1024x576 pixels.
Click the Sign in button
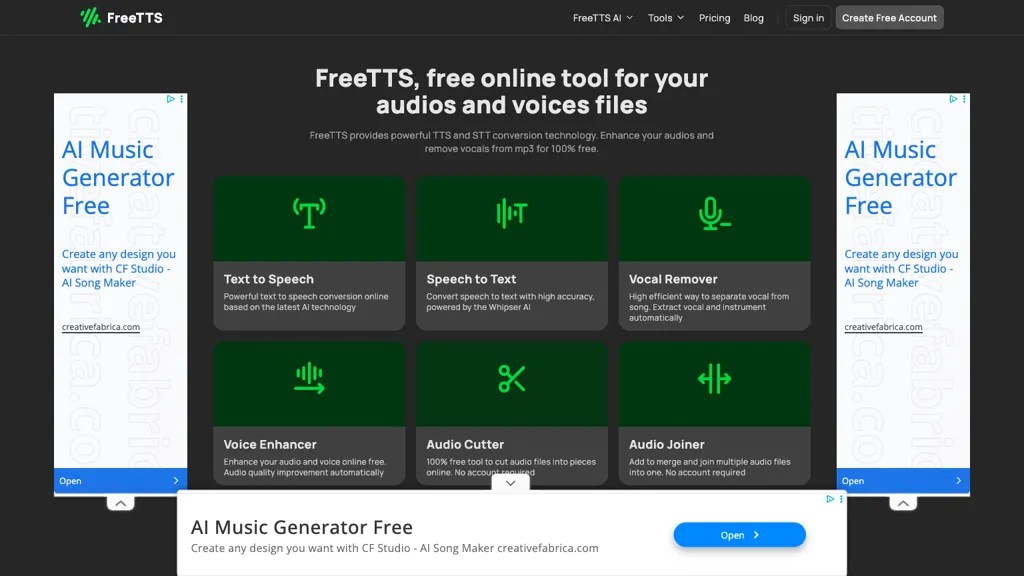click(x=807, y=17)
